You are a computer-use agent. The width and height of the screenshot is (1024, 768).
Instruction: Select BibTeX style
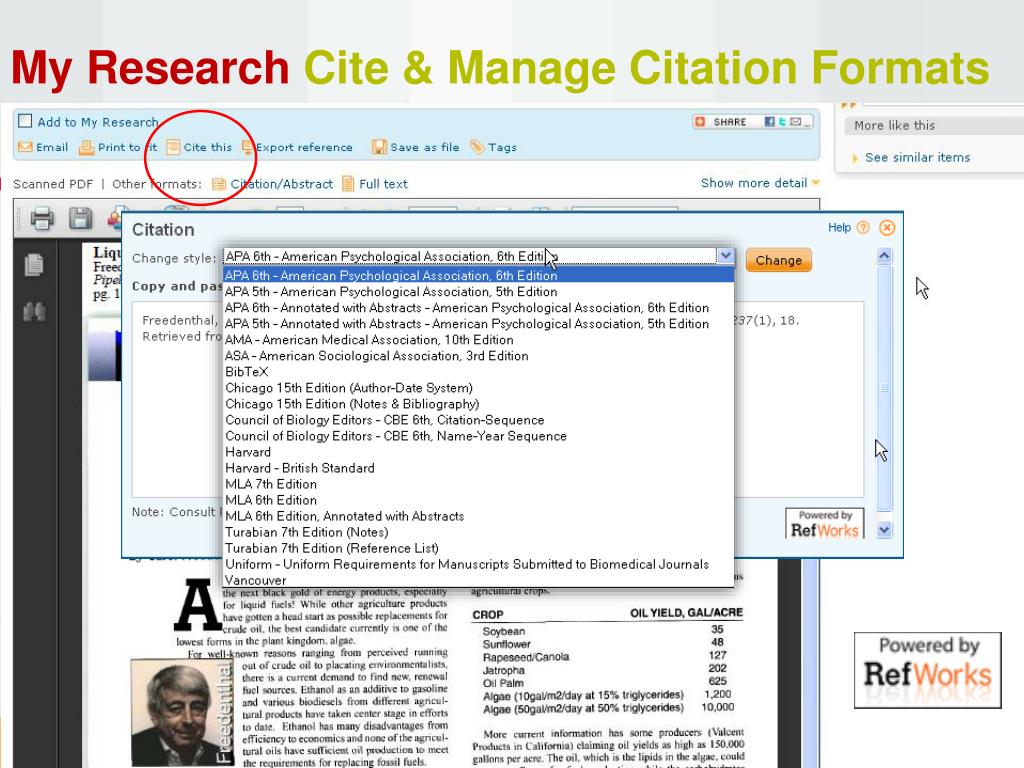pyautogui.click(x=479, y=372)
